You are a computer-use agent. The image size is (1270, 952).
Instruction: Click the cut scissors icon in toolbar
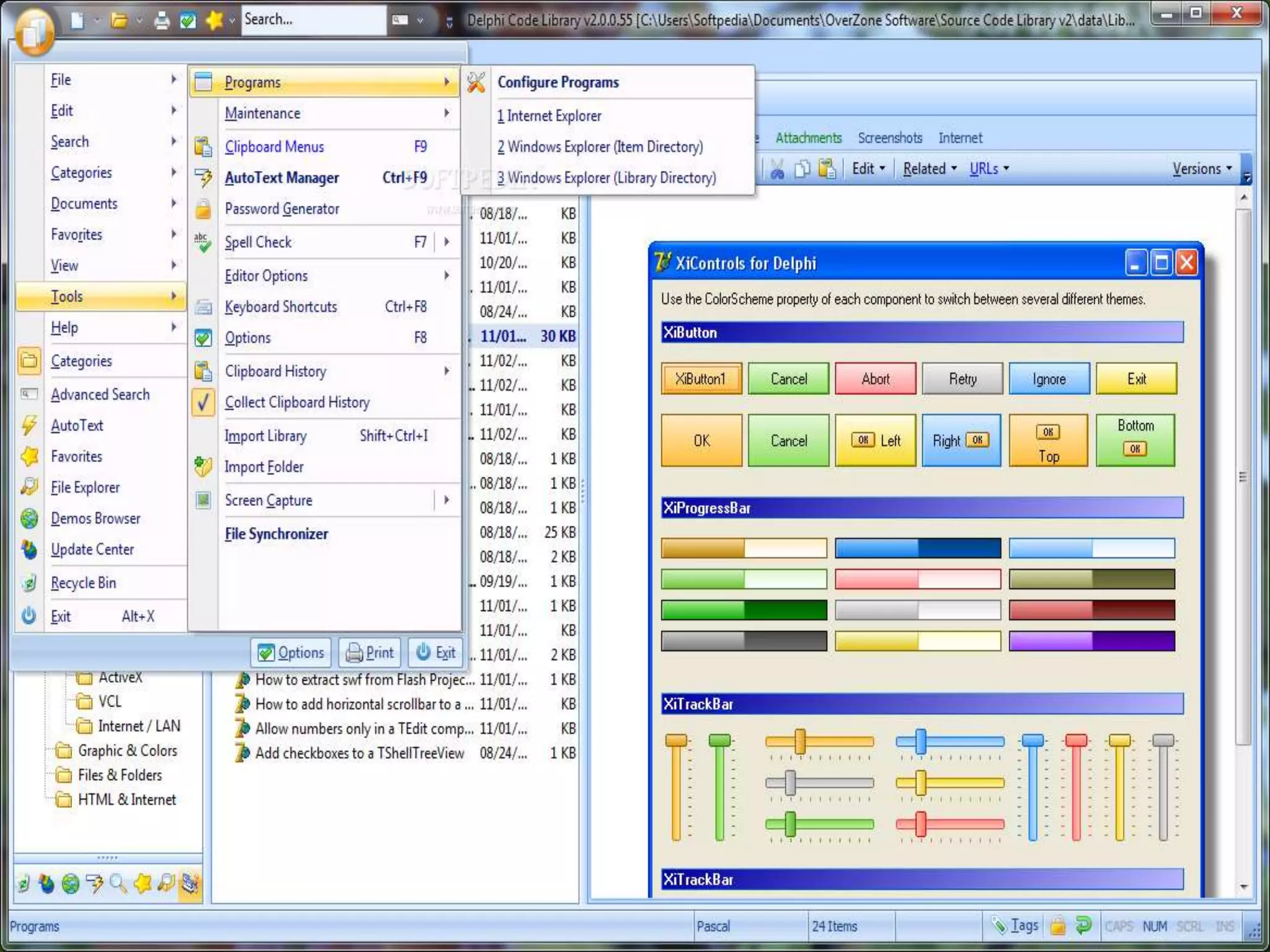pos(777,169)
